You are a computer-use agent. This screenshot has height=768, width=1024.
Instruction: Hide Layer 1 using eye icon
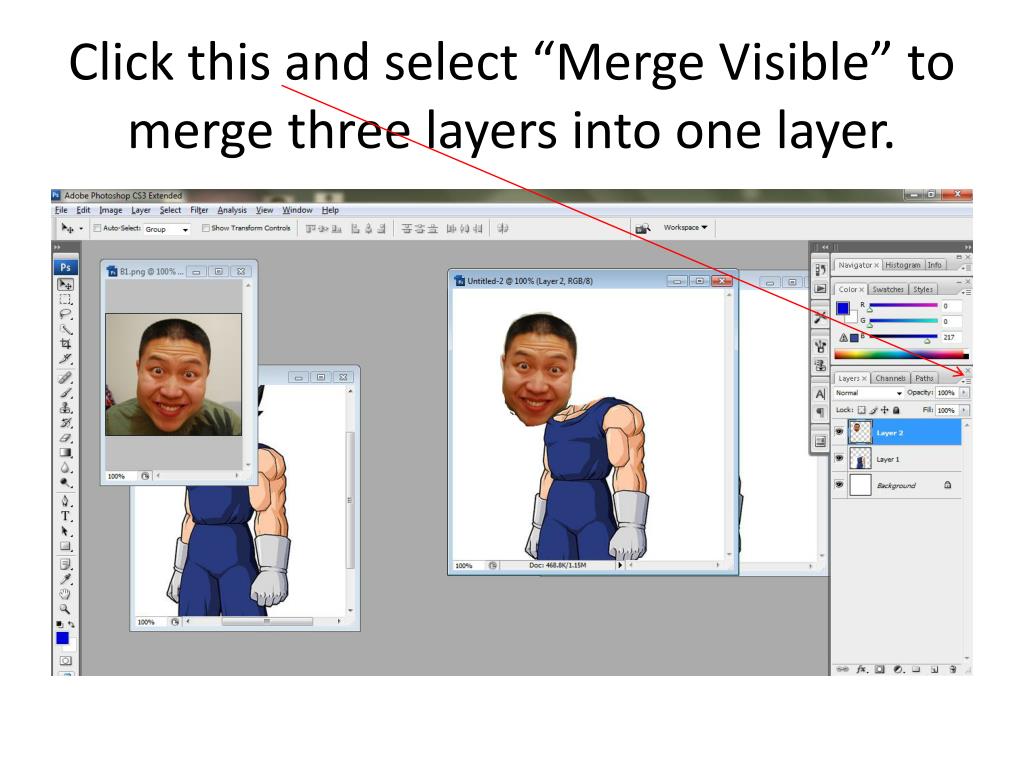click(x=839, y=458)
